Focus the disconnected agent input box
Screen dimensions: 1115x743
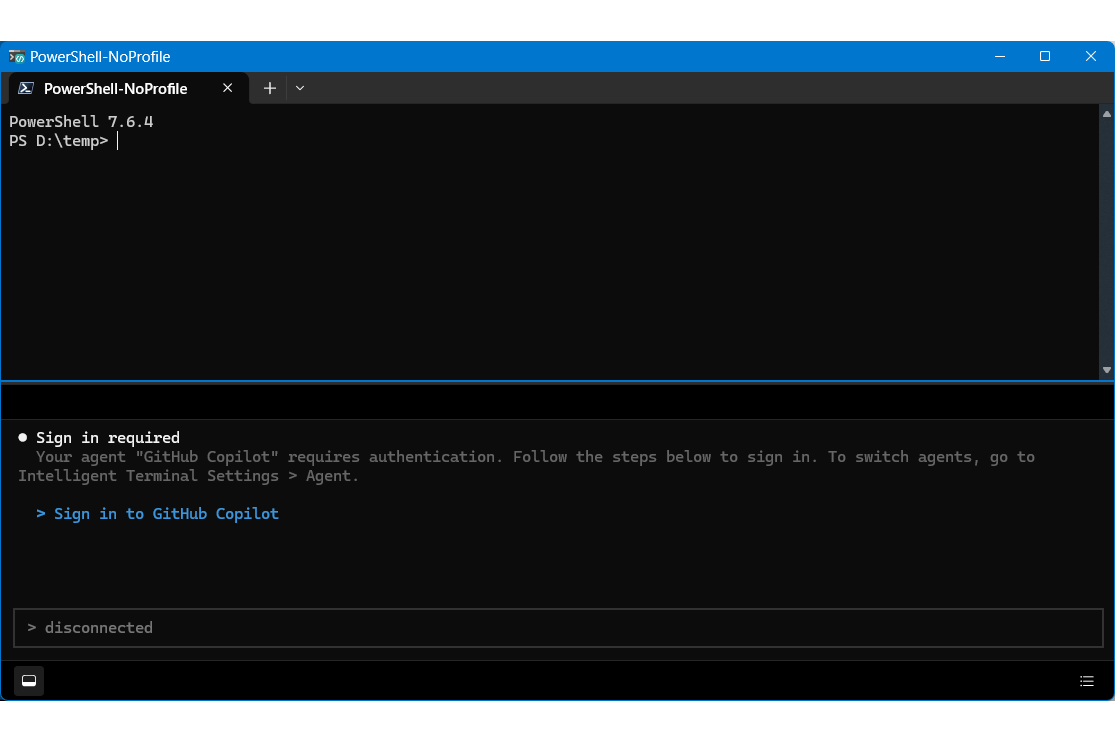[x=558, y=628]
